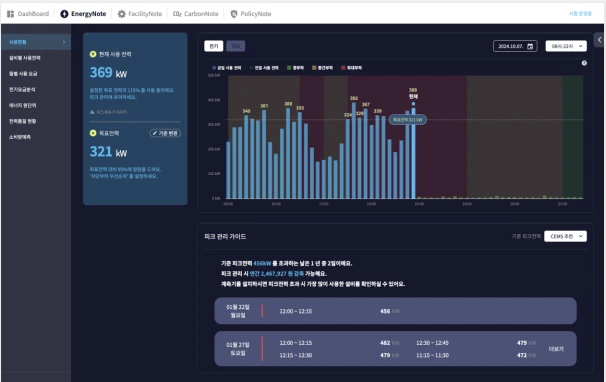Click the highlighted current bar labeled 369
The width and height of the screenshot is (606, 382).
click(x=414, y=153)
